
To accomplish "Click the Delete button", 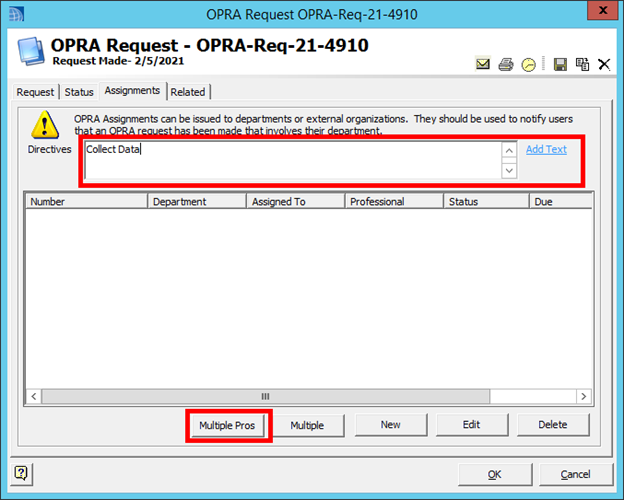I will pos(553,425).
